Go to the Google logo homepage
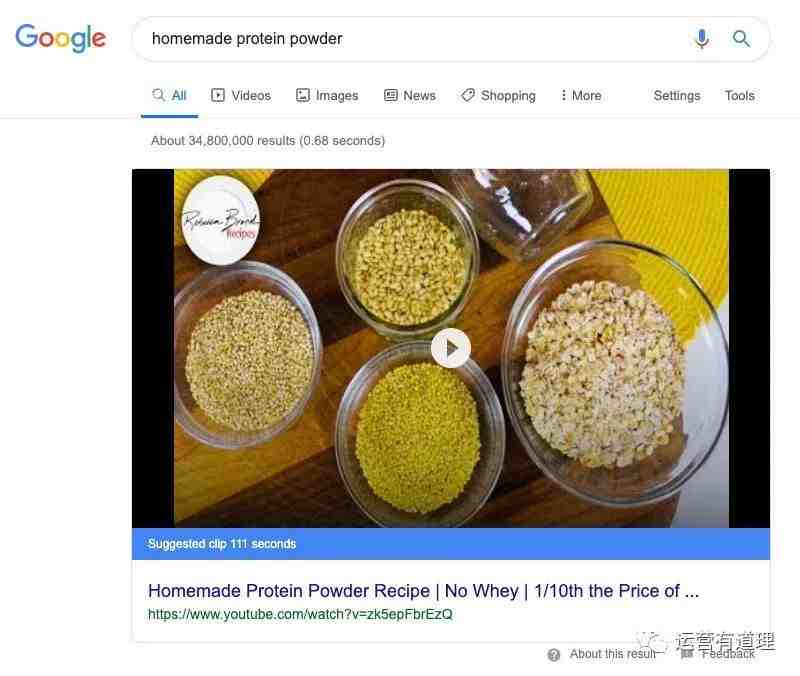 pos(61,38)
